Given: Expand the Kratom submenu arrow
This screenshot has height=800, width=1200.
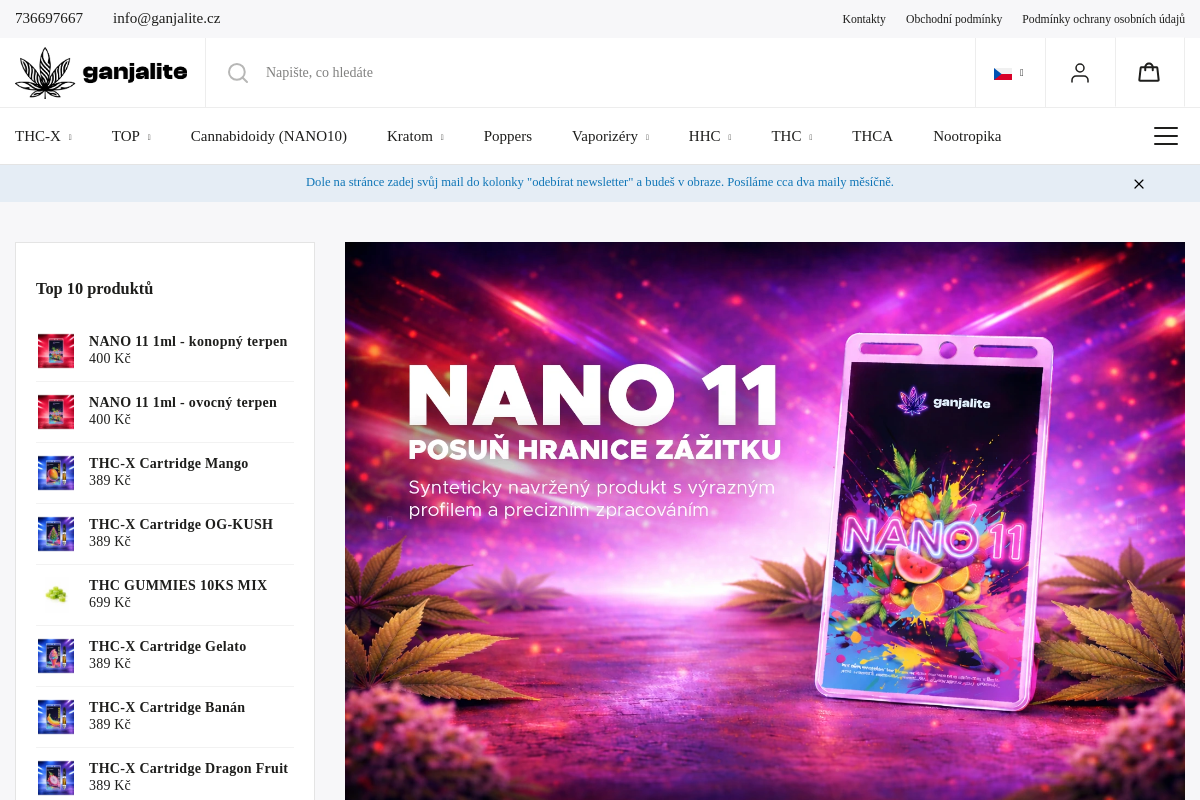Looking at the screenshot, I should point(442,137).
